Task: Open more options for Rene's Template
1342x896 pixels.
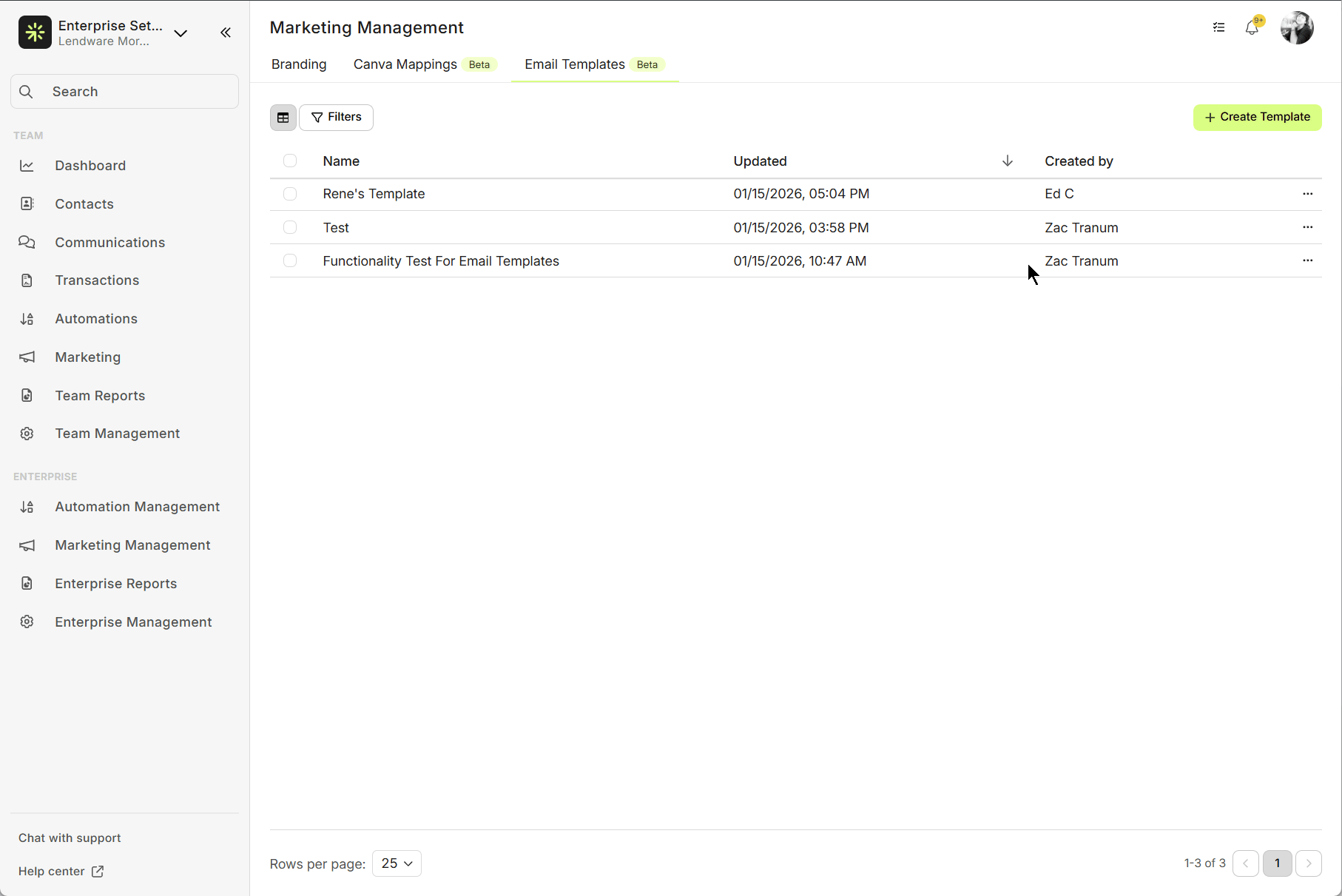Action: click(1307, 194)
